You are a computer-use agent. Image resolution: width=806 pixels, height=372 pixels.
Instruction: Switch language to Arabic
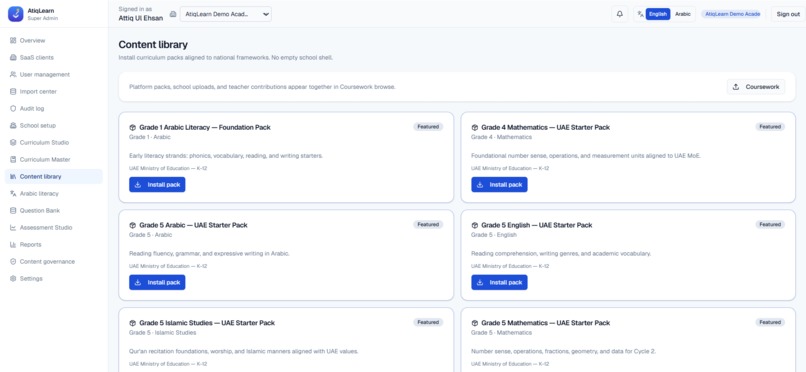[x=683, y=14]
